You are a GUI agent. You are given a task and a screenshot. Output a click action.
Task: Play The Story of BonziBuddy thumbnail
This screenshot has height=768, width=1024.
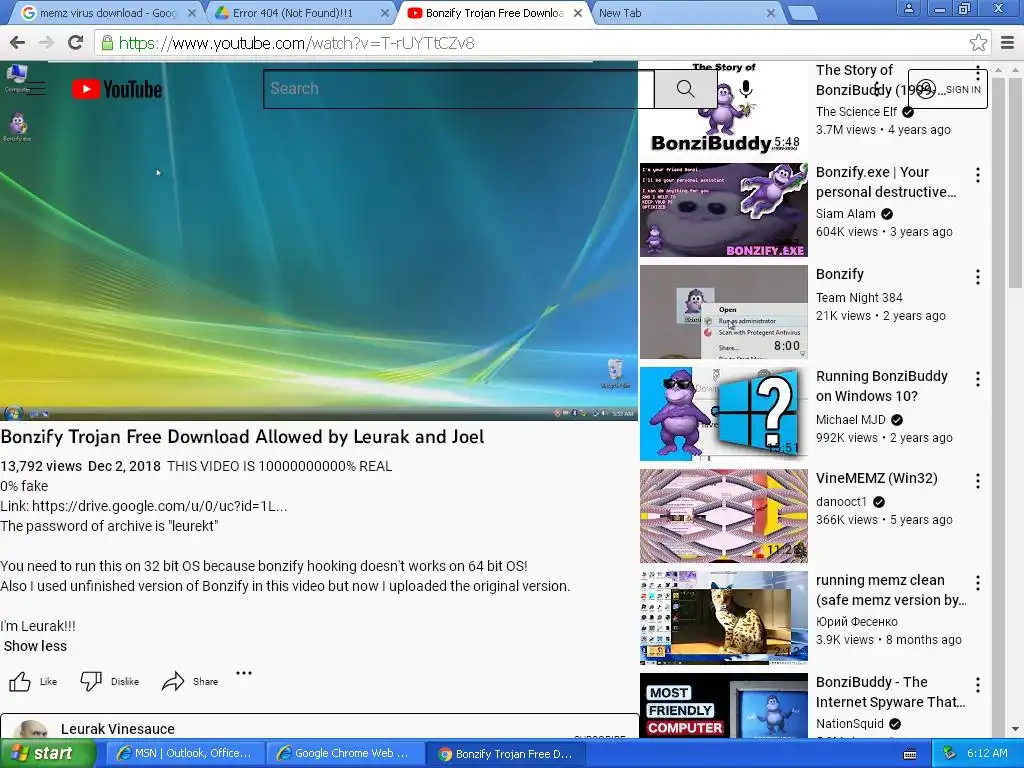(724, 108)
